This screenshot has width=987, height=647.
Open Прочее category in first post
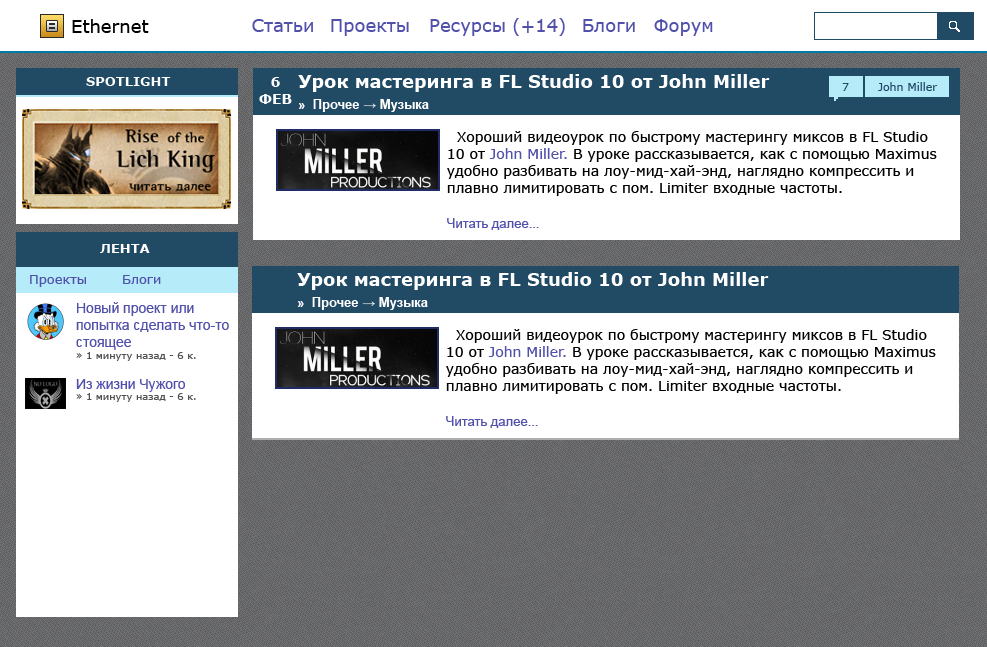point(336,104)
